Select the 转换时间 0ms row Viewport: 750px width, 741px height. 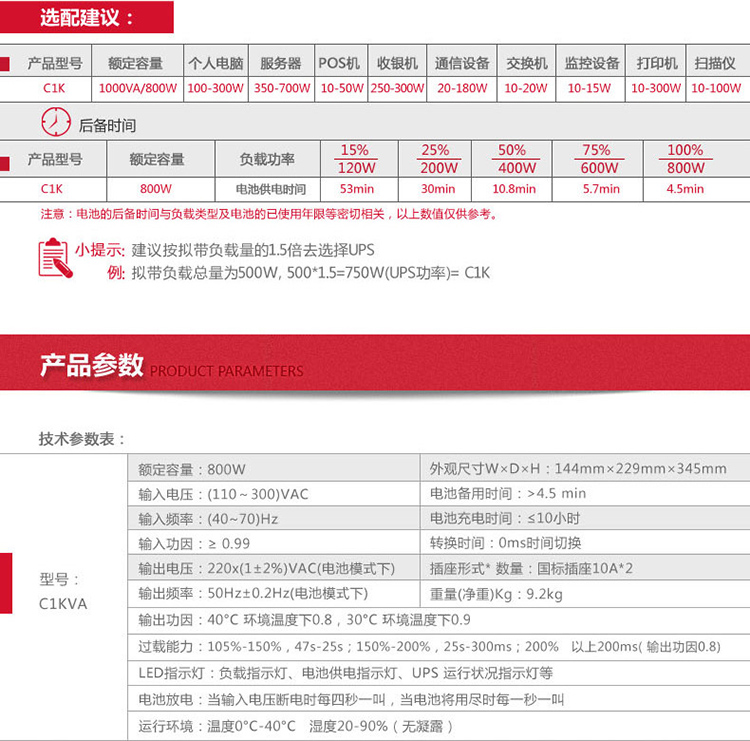tap(585, 543)
